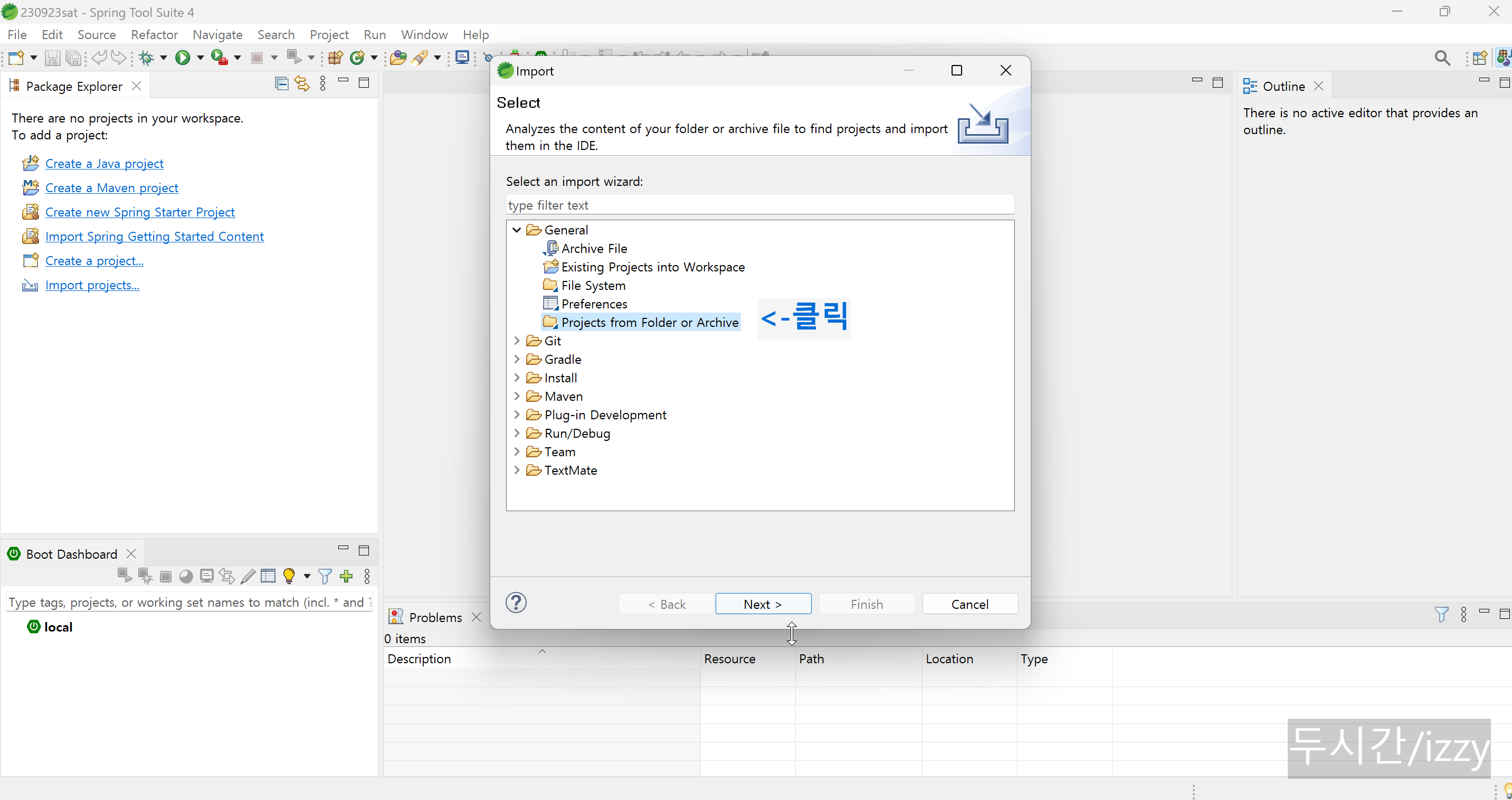The height and width of the screenshot is (800, 1512).
Task: Open the Search toolbar dropdown arrow
Action: (x=438, y=58)
